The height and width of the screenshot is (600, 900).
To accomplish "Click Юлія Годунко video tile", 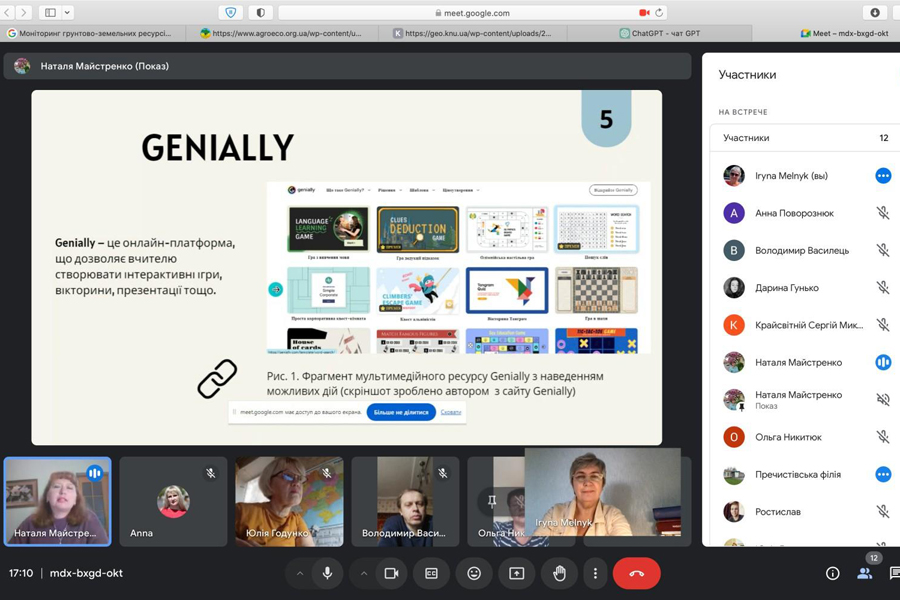I will 289,501.
